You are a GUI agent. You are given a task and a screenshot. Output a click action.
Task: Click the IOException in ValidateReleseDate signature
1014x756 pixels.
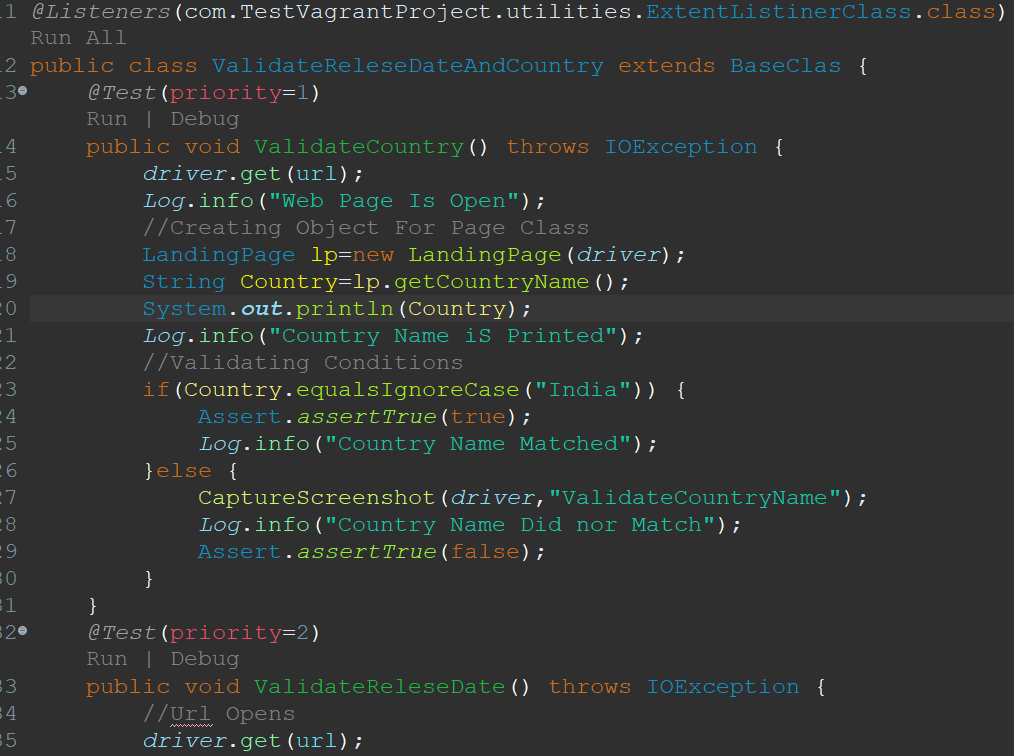pyautogui.click(x=723, y=687)
